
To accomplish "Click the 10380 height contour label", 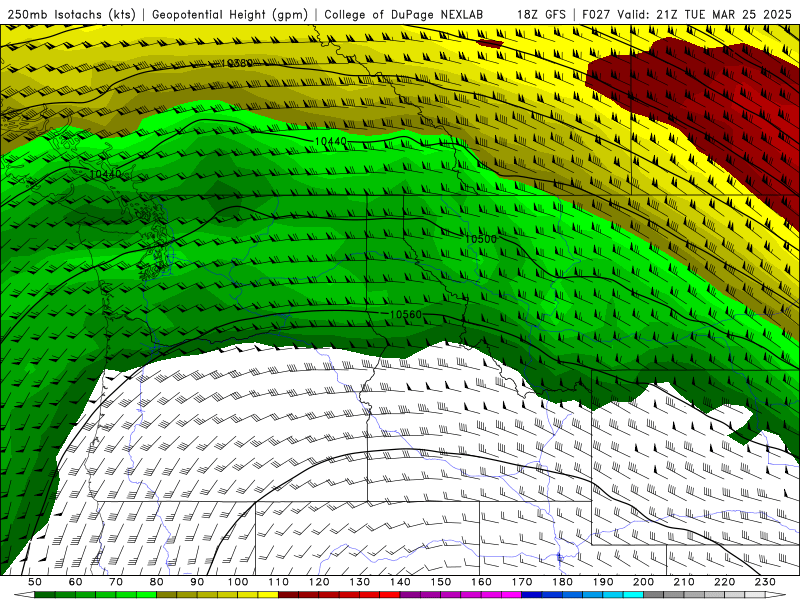I will pyautogui.click(x=237, y=63).
